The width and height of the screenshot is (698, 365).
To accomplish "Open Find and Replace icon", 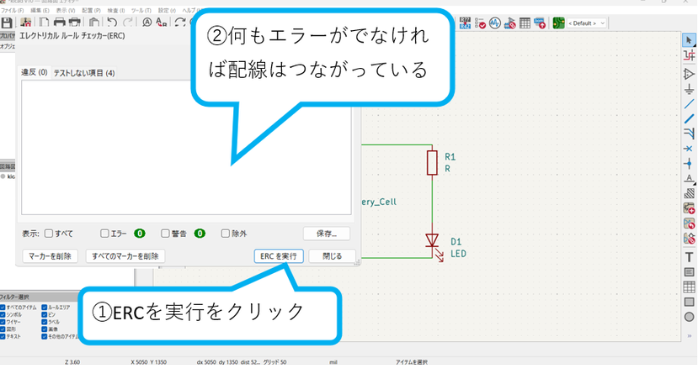I will (162, 22).
